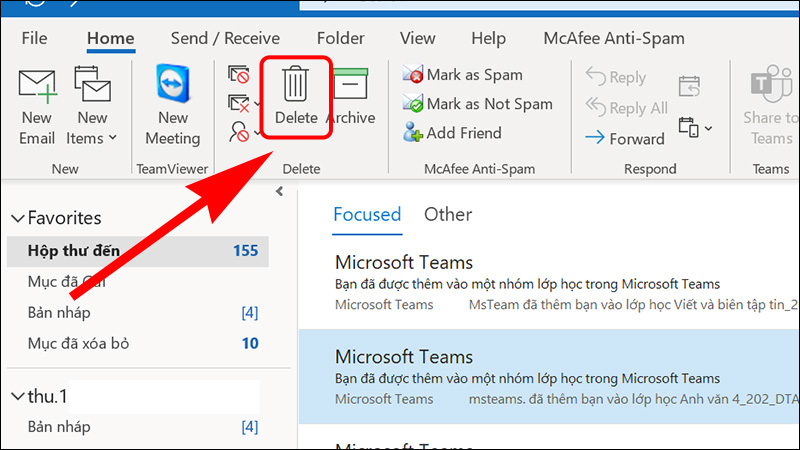Switch to the Focused inbox tab

[x=367, y=214]
